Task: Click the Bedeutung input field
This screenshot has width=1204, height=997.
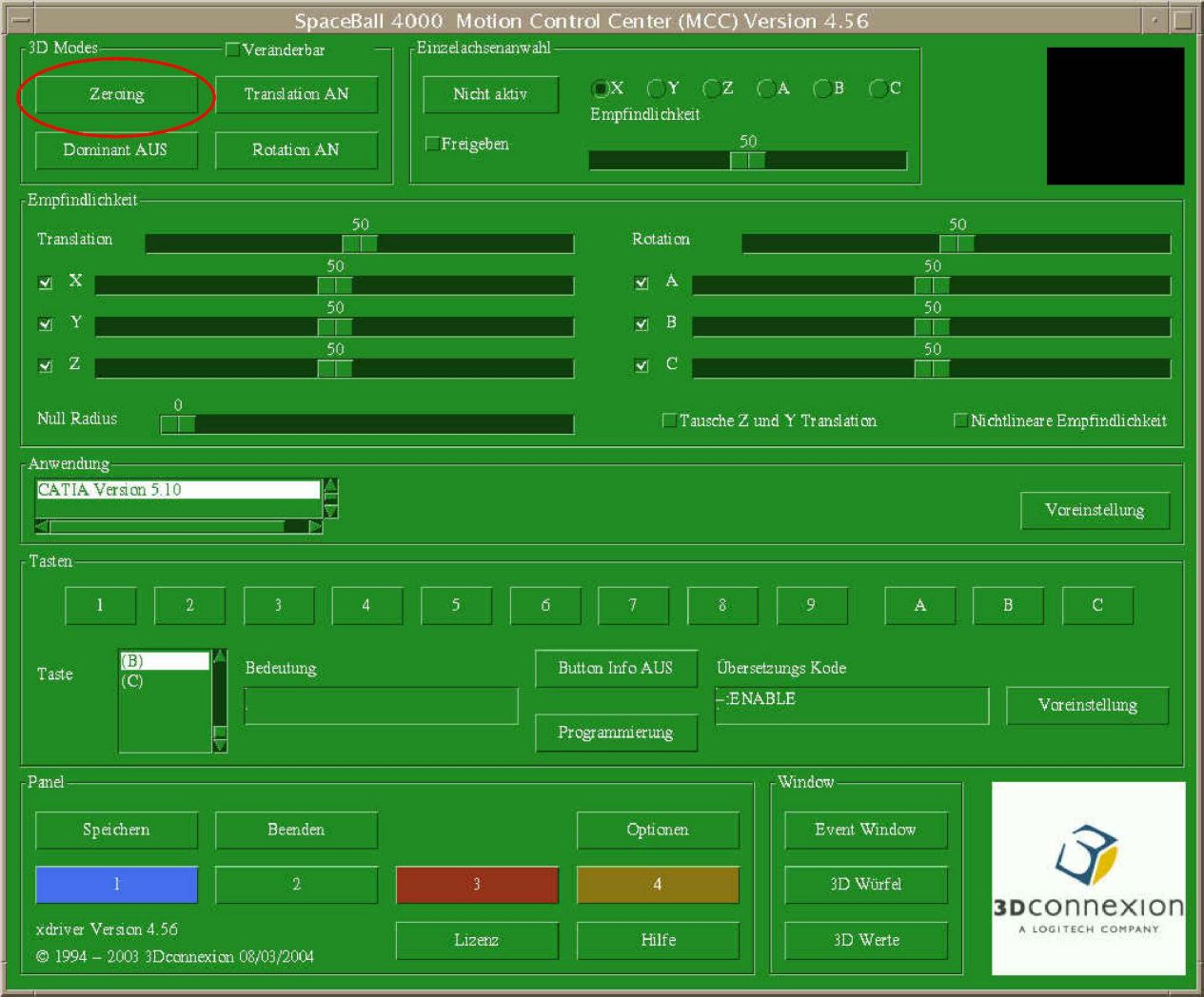Action: click(x=381, y=706)
